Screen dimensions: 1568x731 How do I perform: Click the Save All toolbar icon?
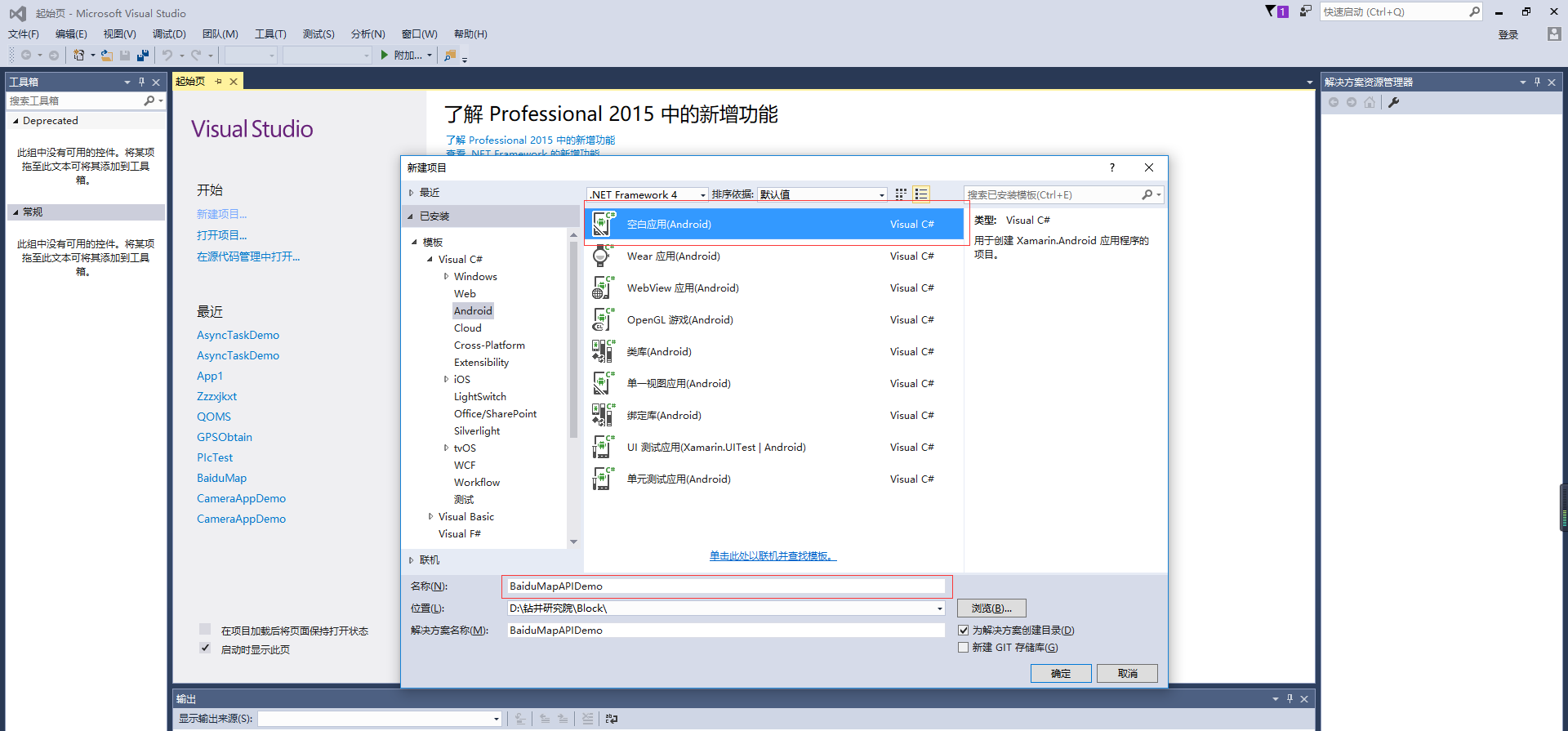pyautogui.click(x=143, y=55)
